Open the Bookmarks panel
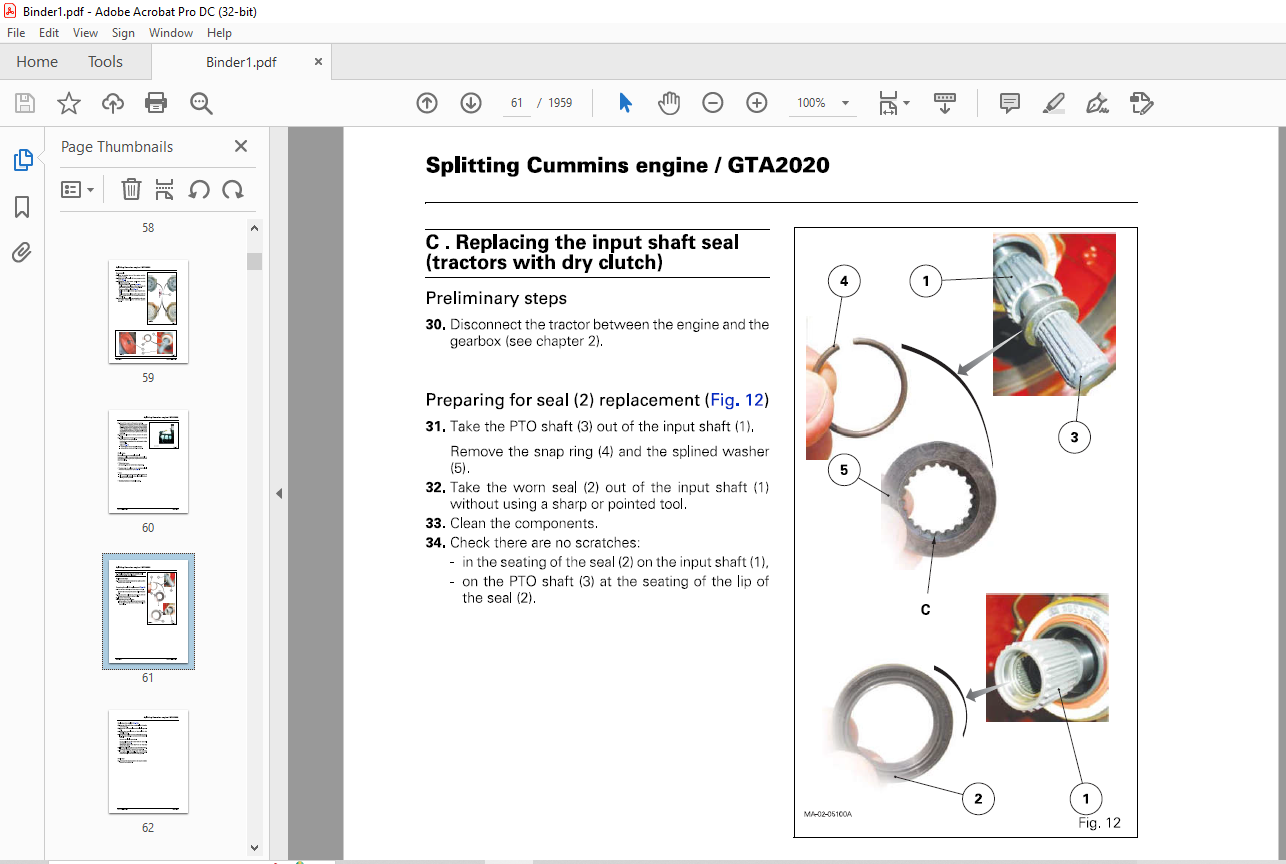This screenshot has height=864, width=1286. pyautogui.click(x=22, y=207)
